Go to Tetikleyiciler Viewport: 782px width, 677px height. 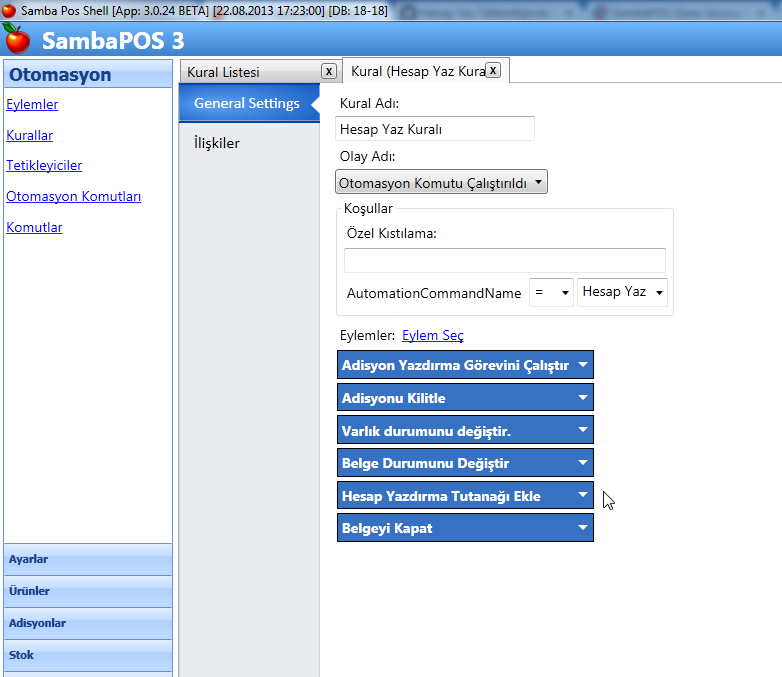click(44, 165)
